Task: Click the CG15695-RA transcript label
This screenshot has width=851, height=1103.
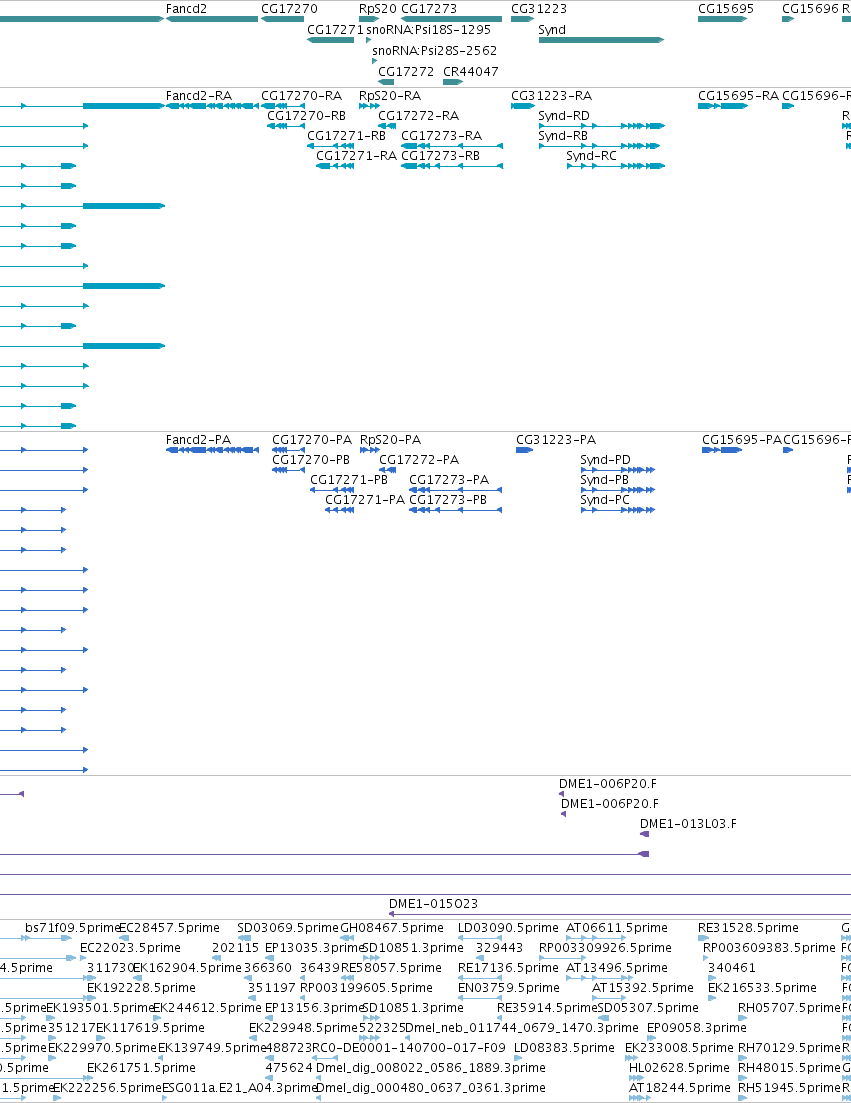Action: coord(738,96)
